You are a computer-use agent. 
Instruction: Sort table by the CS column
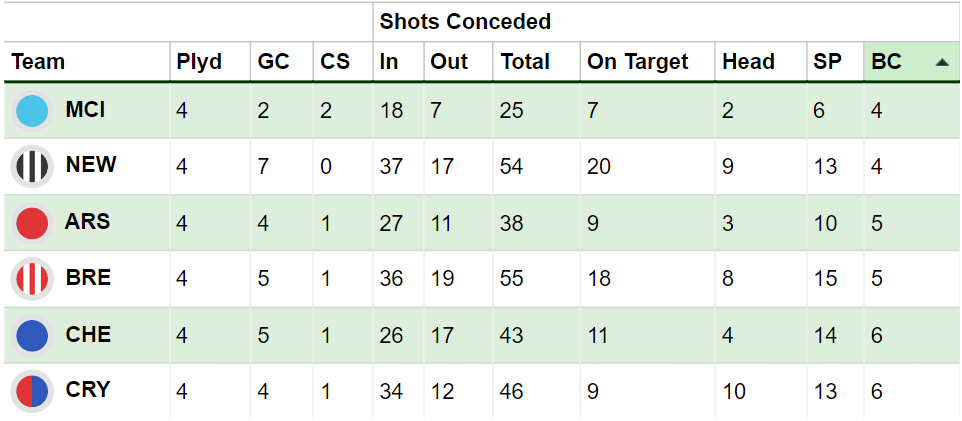(x=334, y=62)
